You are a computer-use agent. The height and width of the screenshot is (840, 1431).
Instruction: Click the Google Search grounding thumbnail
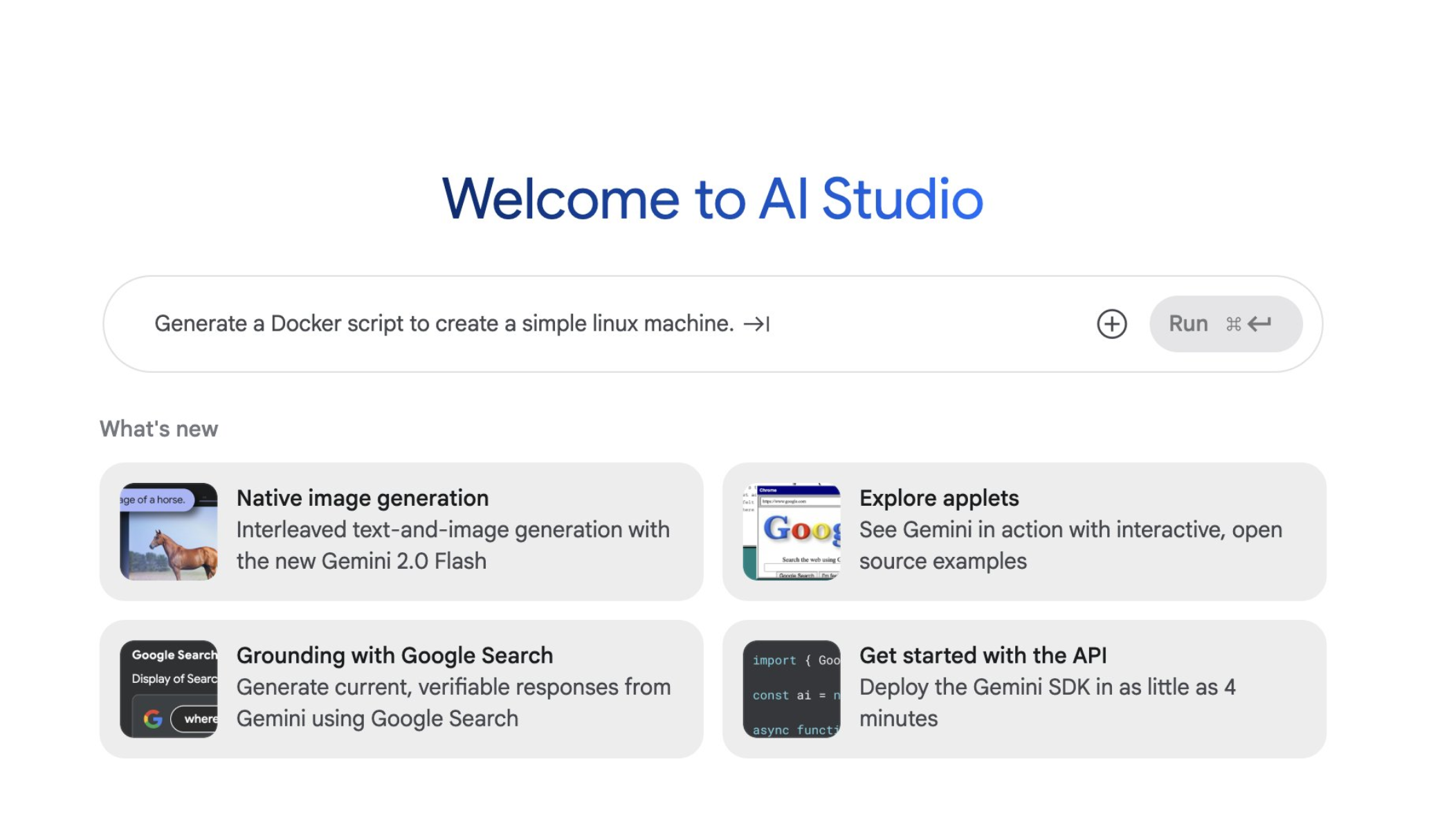tap(169, 688)
